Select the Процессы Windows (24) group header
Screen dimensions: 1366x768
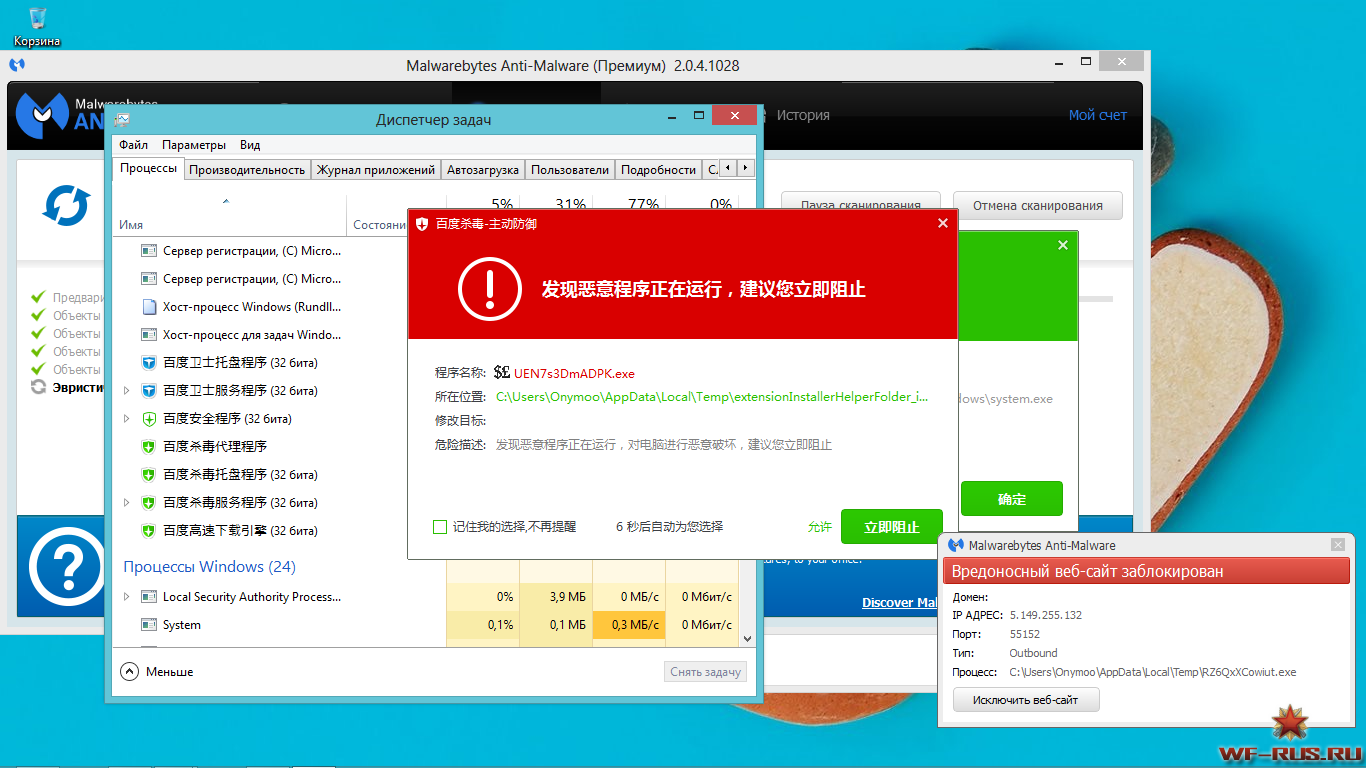click(x=210, y=567)
